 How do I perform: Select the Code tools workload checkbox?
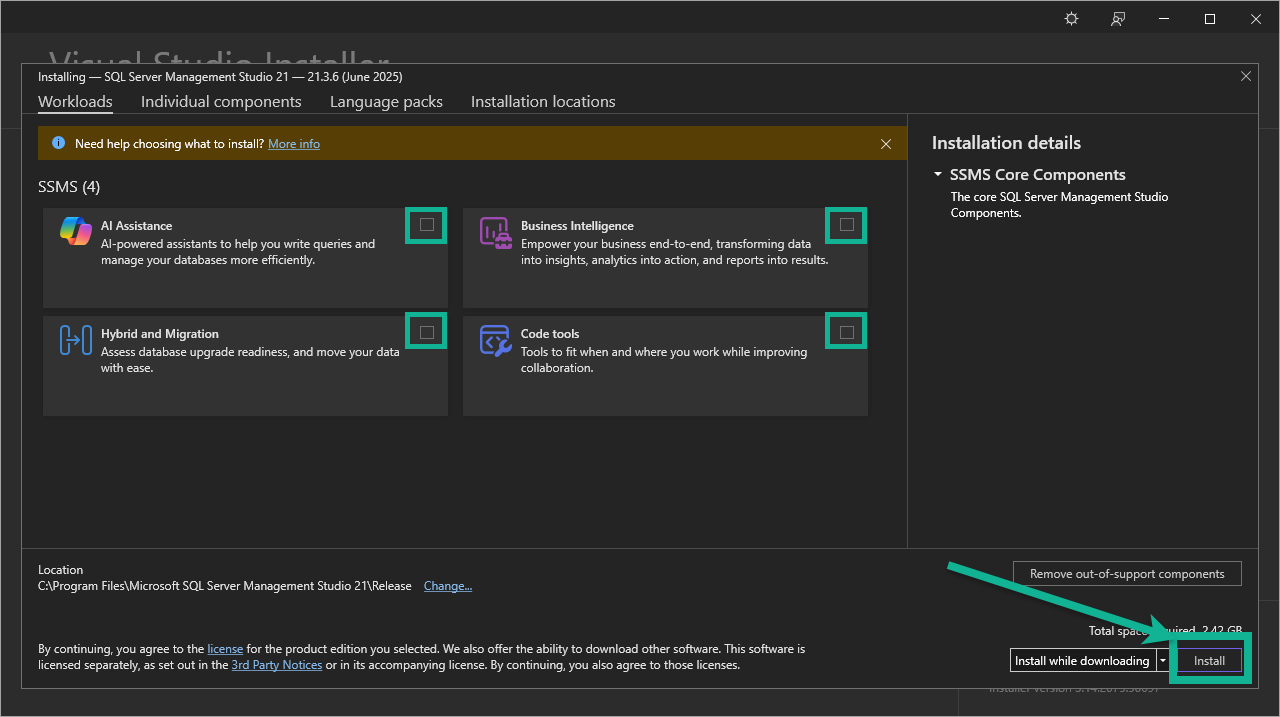point(847,332)
